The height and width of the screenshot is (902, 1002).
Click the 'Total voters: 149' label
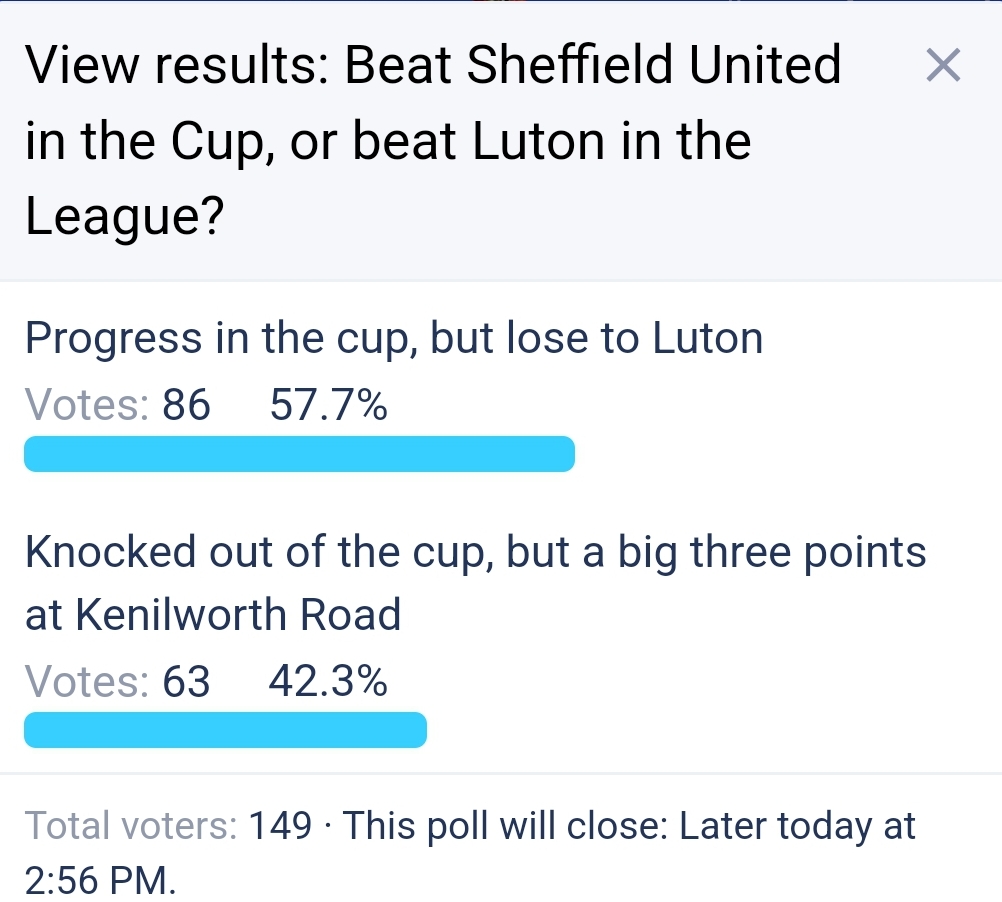[168, 825]
